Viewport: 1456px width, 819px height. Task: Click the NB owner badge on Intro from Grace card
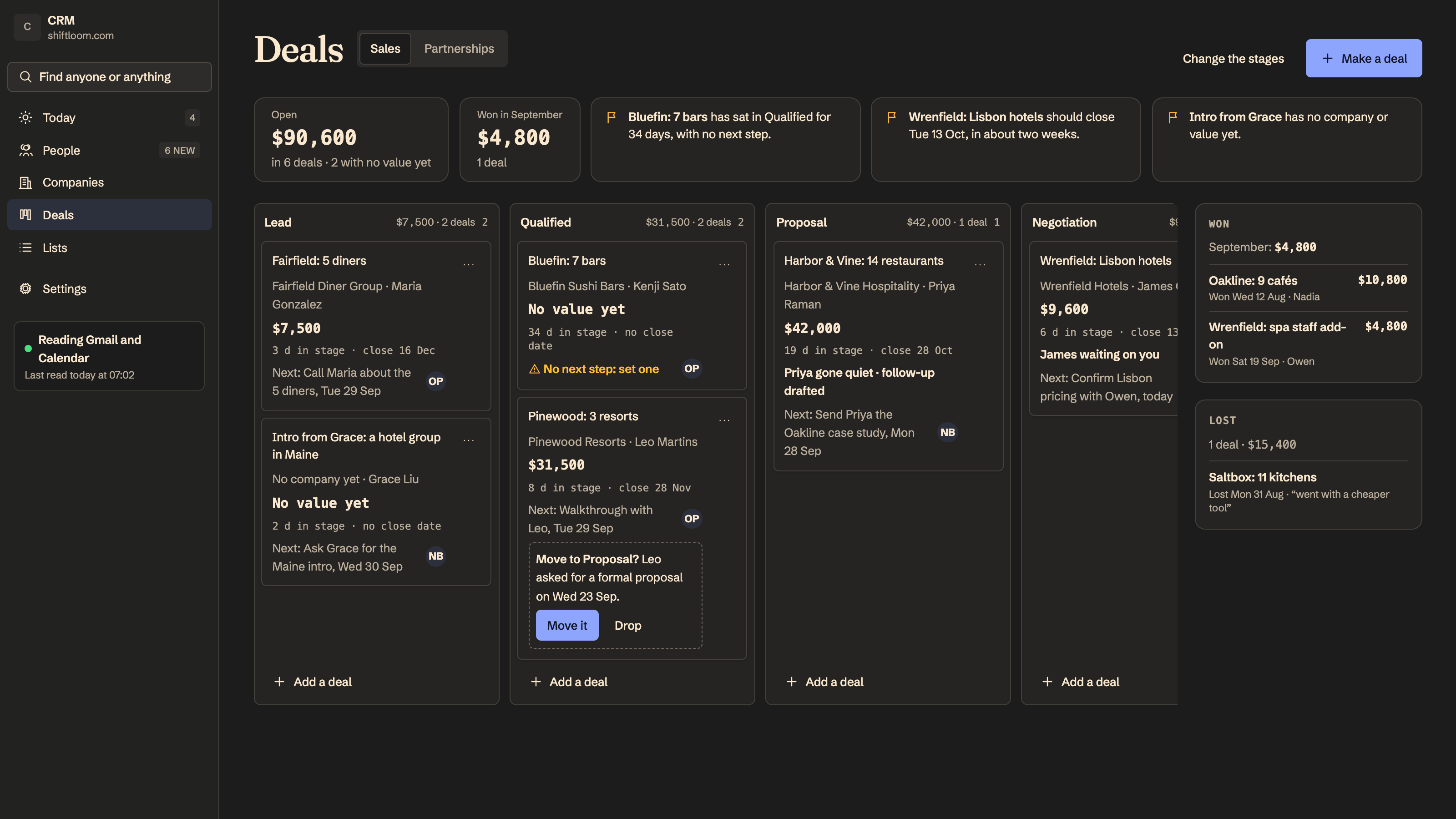(435, 557)
